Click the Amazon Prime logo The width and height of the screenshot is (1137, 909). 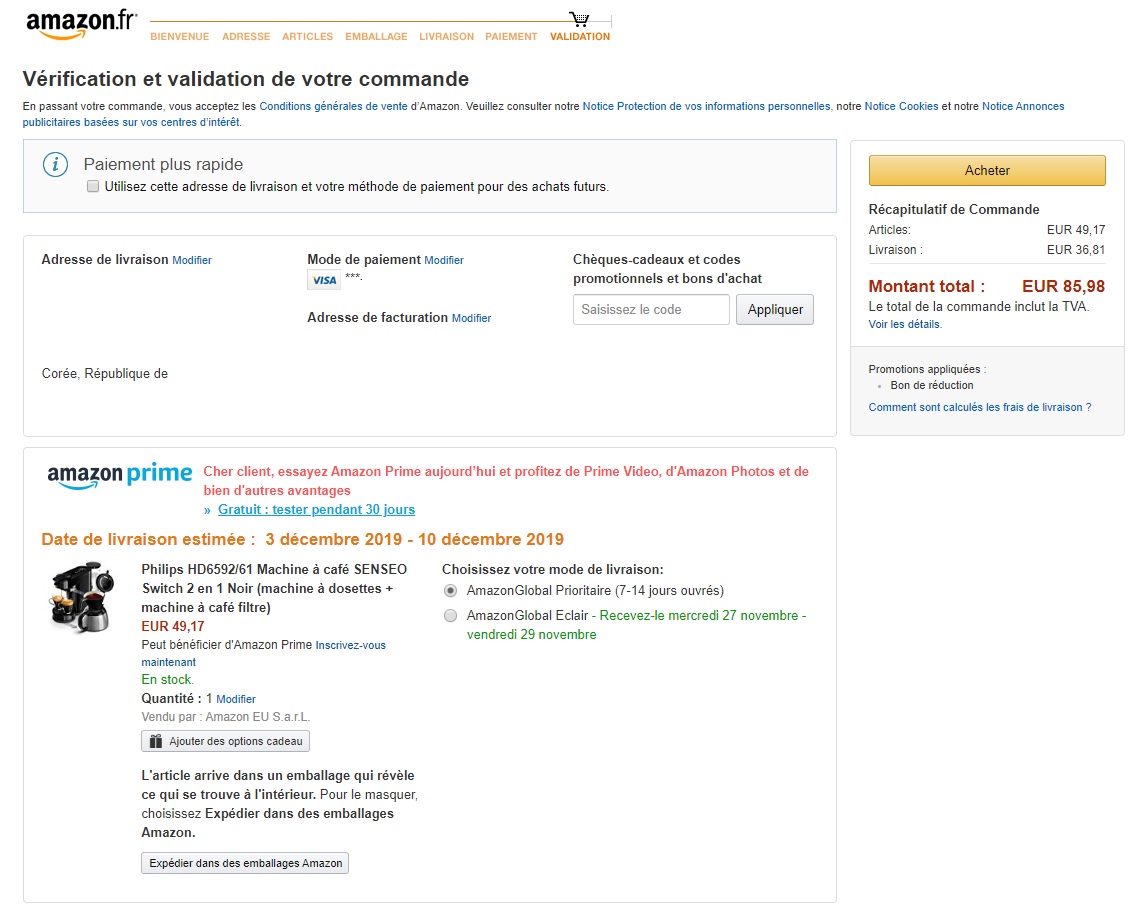[x=119, y=475]
